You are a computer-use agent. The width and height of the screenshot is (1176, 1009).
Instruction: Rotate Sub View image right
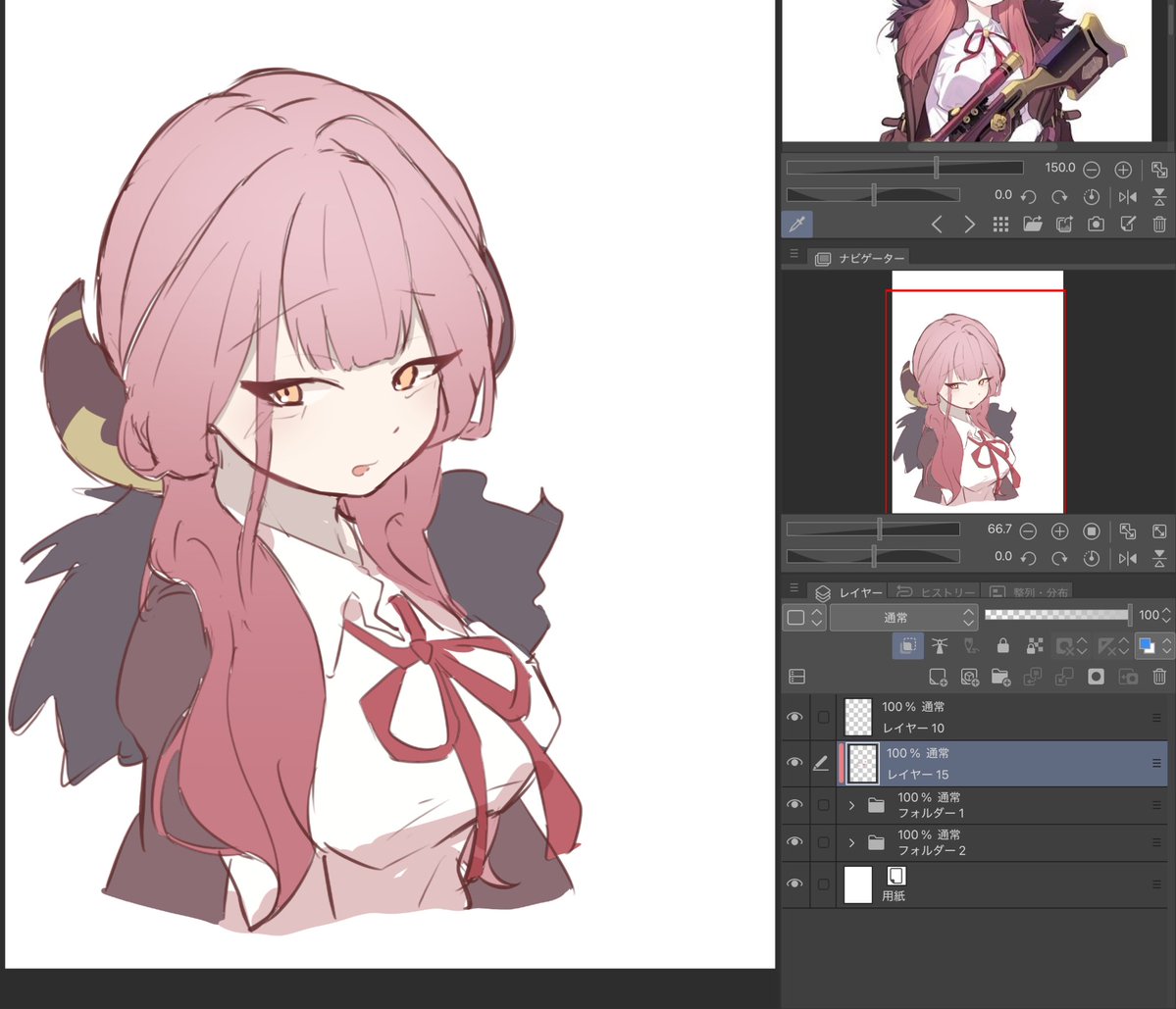pos(1059,197)
